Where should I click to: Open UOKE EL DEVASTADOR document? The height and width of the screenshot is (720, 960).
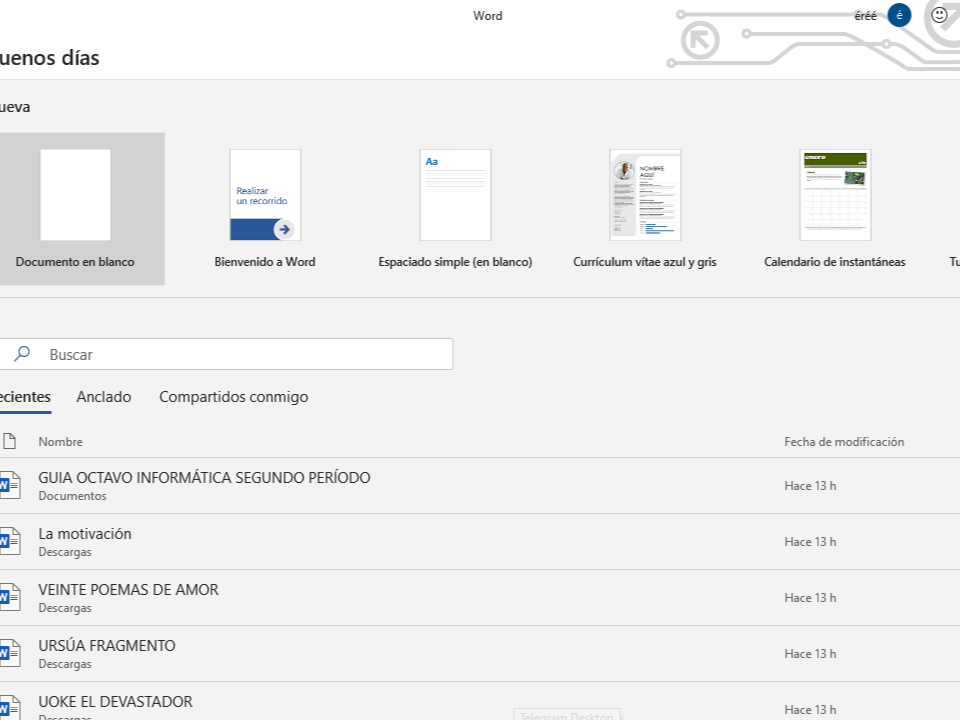pos(116,702)
